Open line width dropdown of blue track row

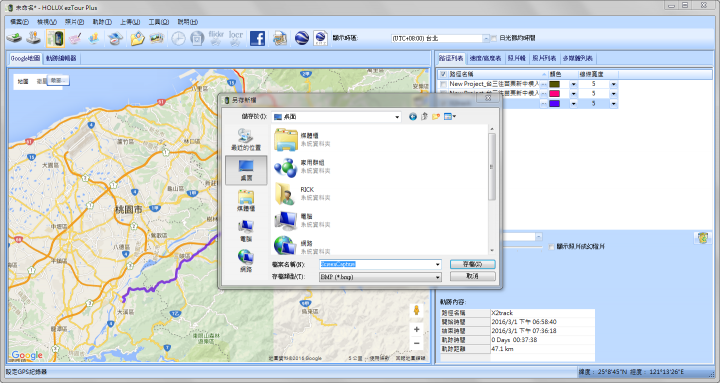point(613,104)
